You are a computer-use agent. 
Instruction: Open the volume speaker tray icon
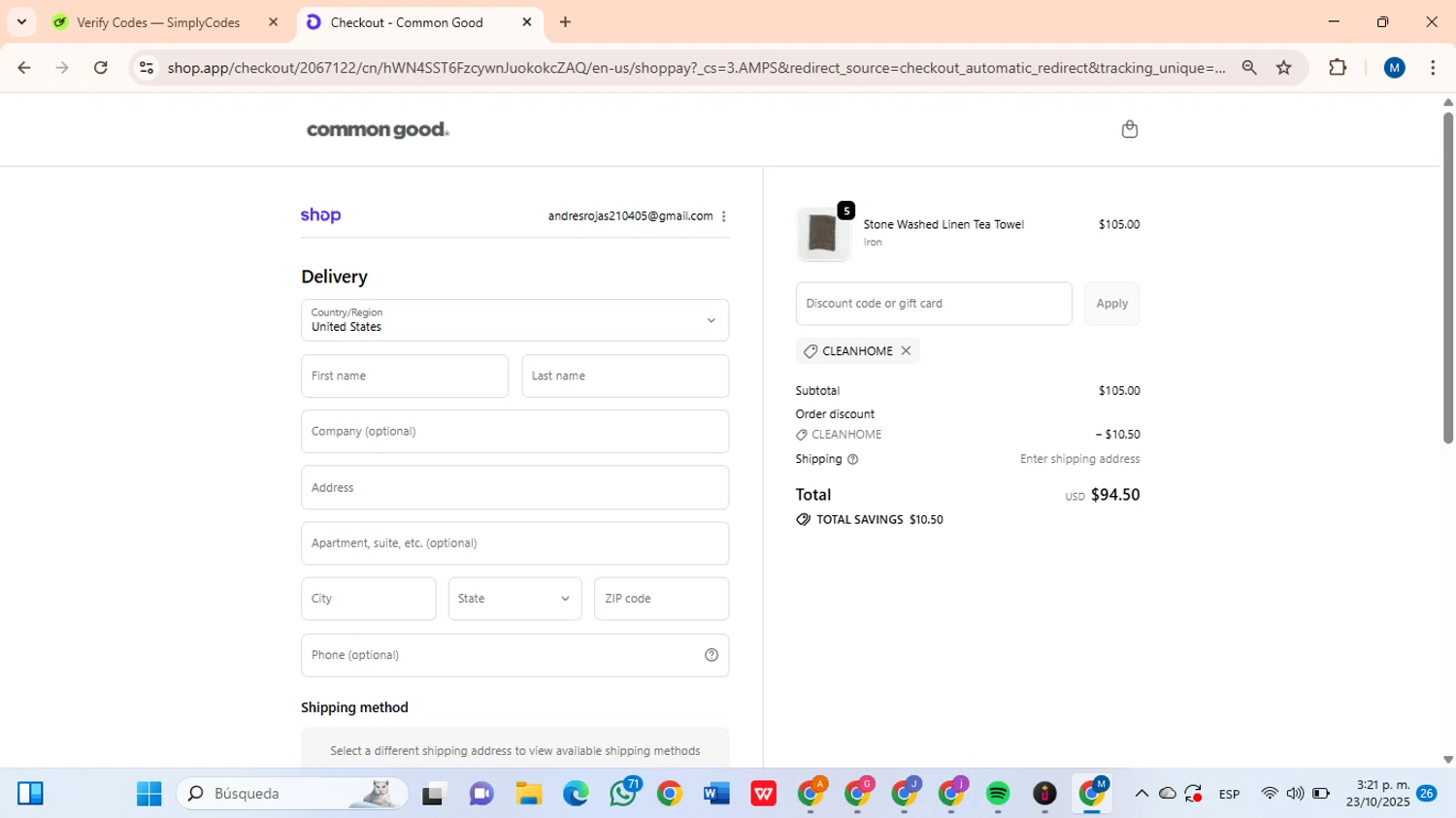[1295, 794]
